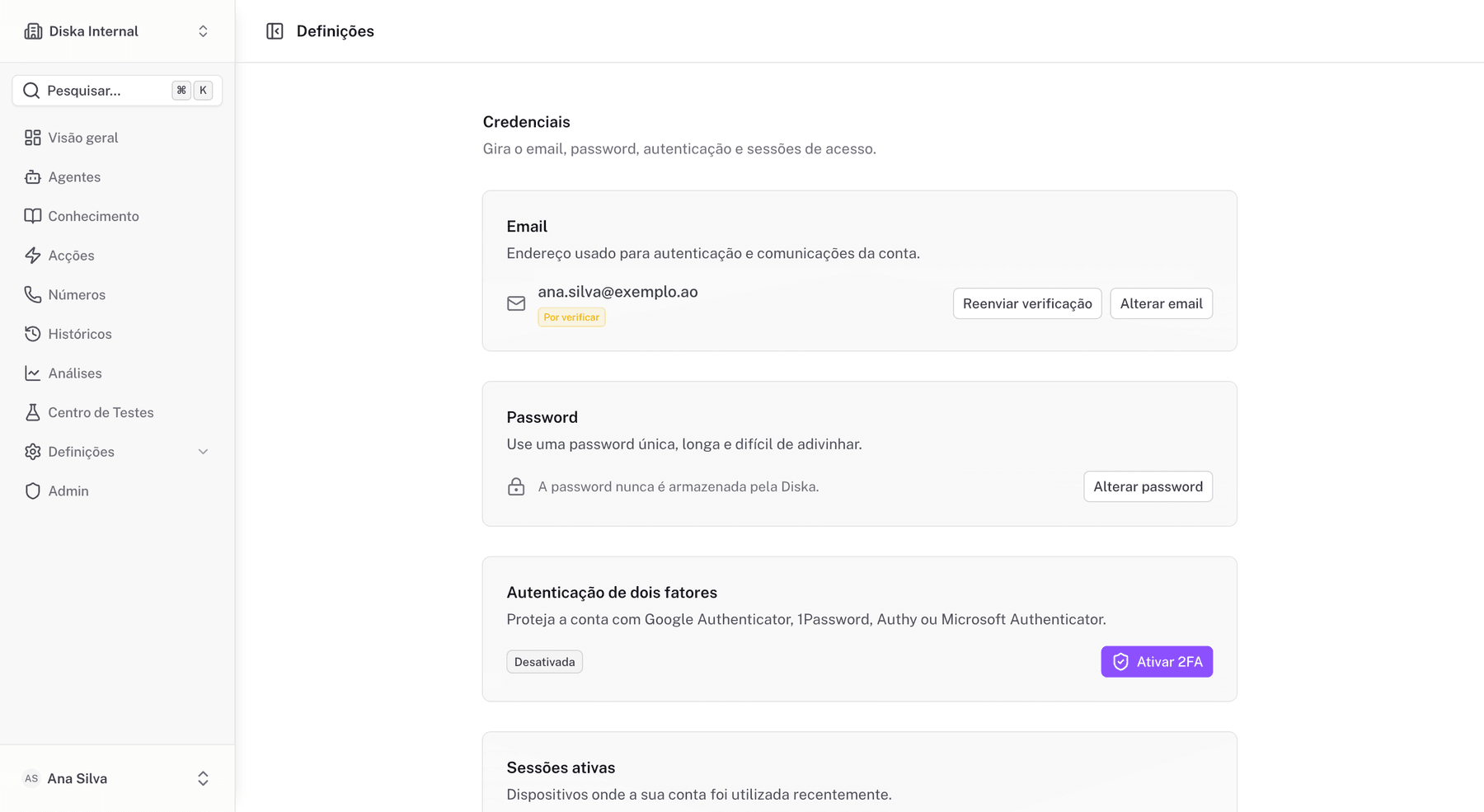1484x812 pixels.
Task: Click the Sessões ativas heading
Action: (561, 767)
